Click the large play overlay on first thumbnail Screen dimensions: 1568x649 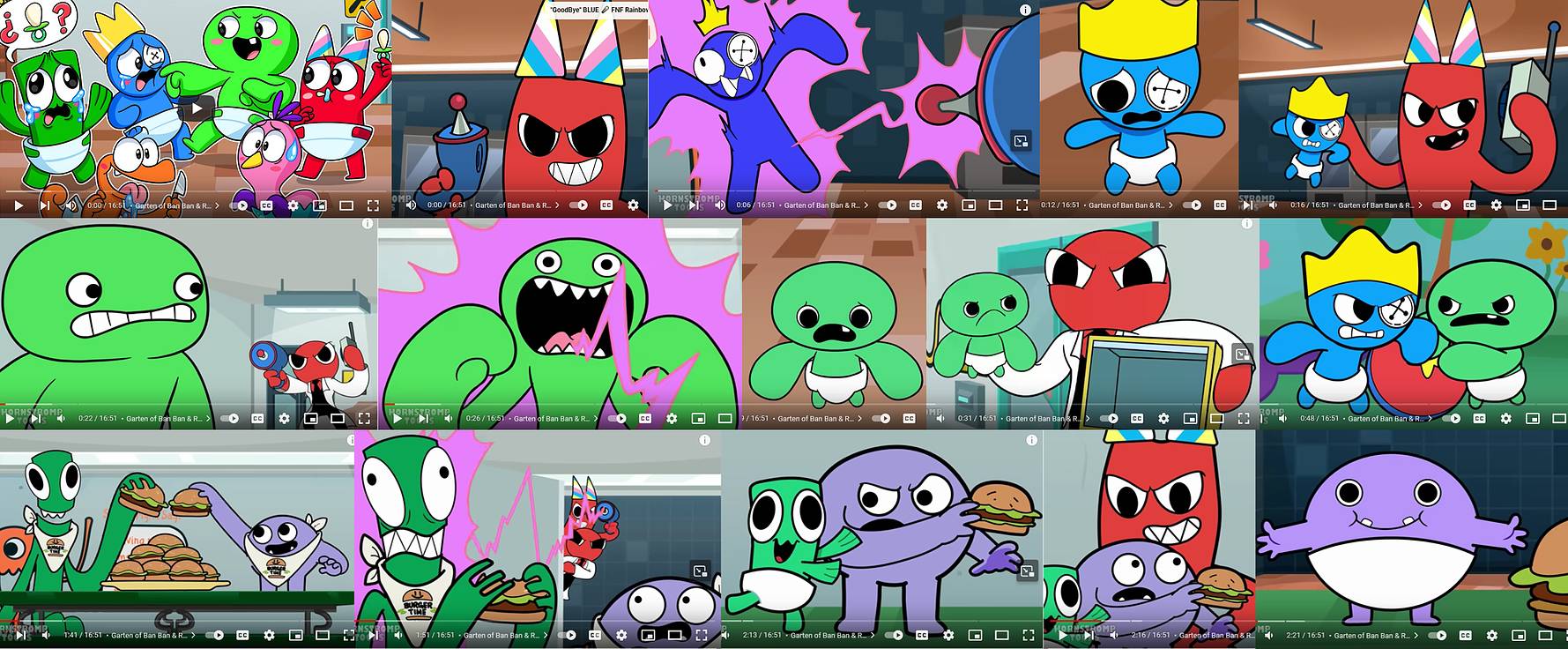(196, 108)
